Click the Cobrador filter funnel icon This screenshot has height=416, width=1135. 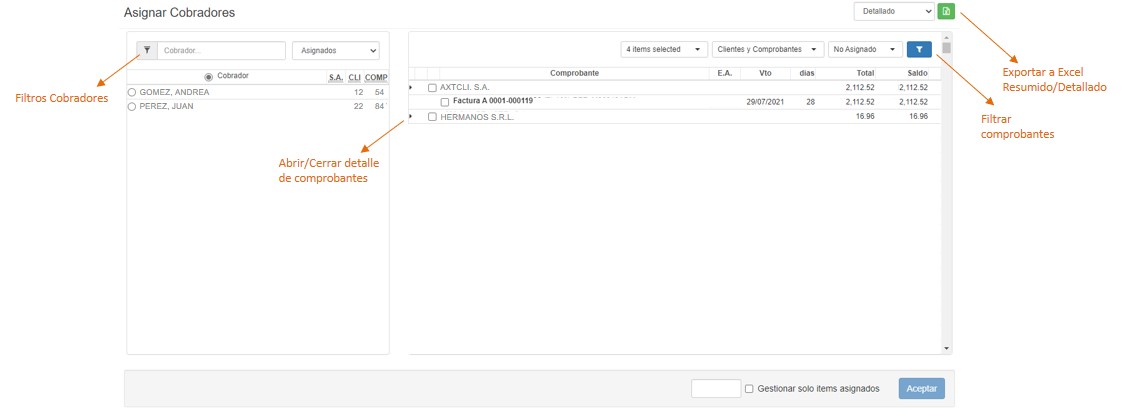pos(146,50)
